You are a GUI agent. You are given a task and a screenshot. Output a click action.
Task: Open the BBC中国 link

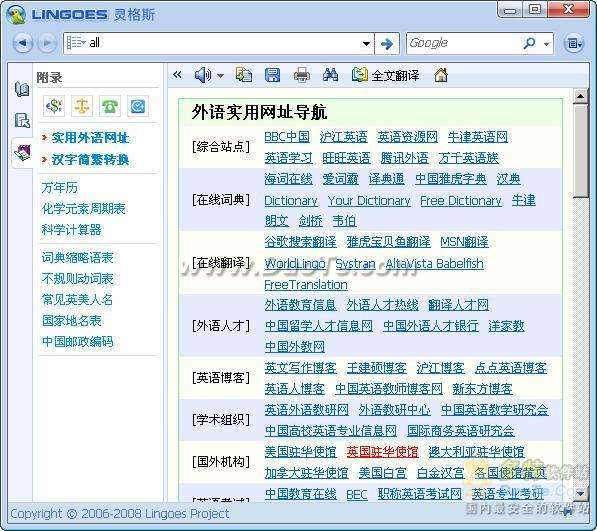point(287,137)
